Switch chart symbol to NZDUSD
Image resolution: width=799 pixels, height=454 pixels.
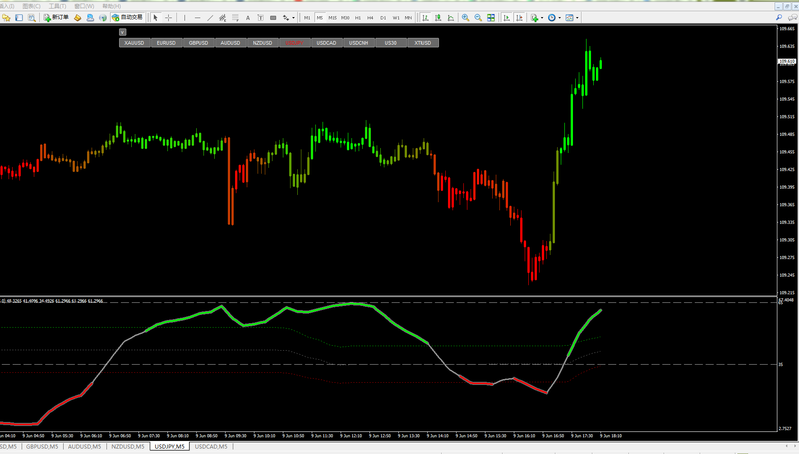(262, 43)
